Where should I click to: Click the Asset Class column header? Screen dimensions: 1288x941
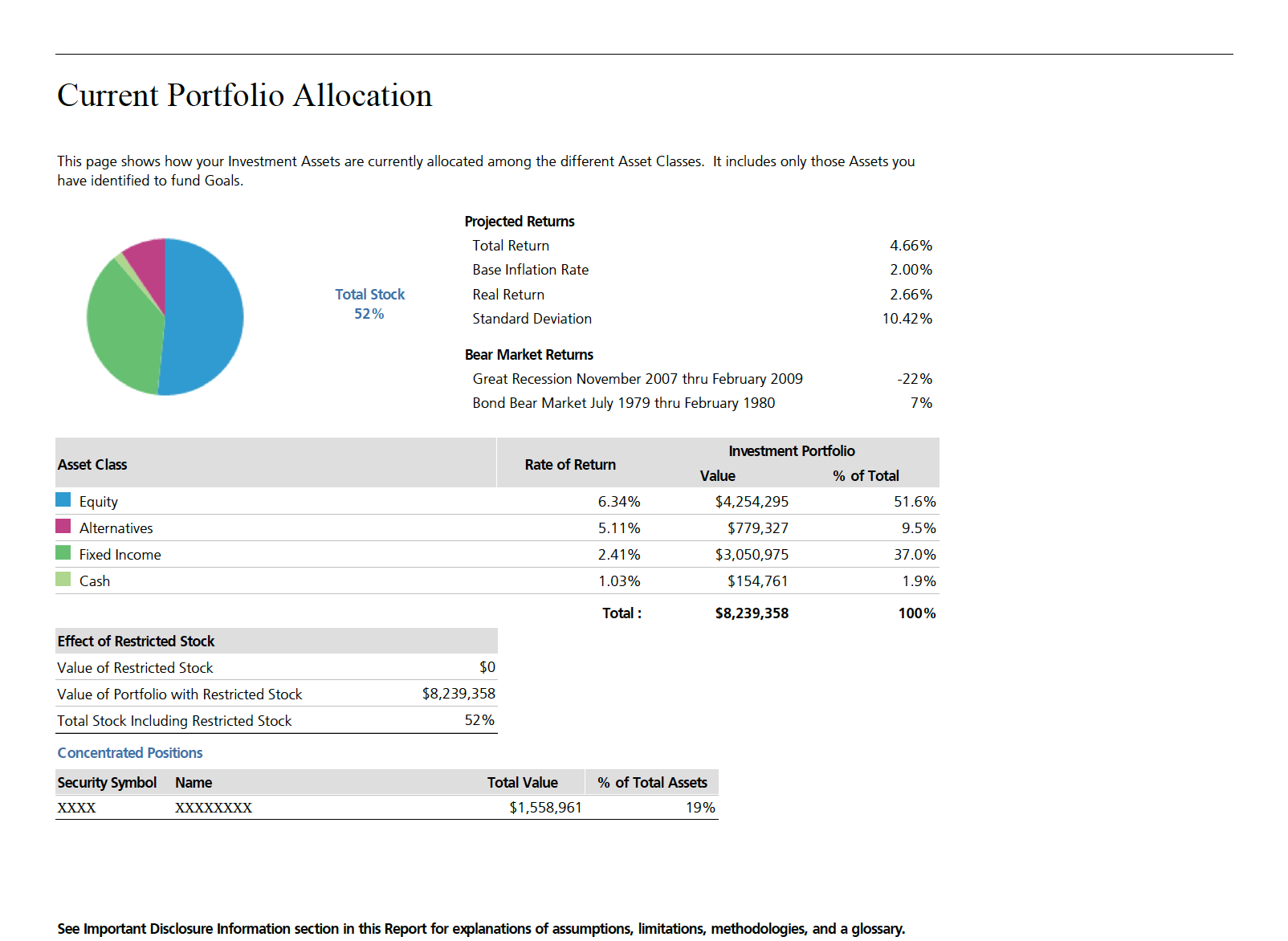92,465
